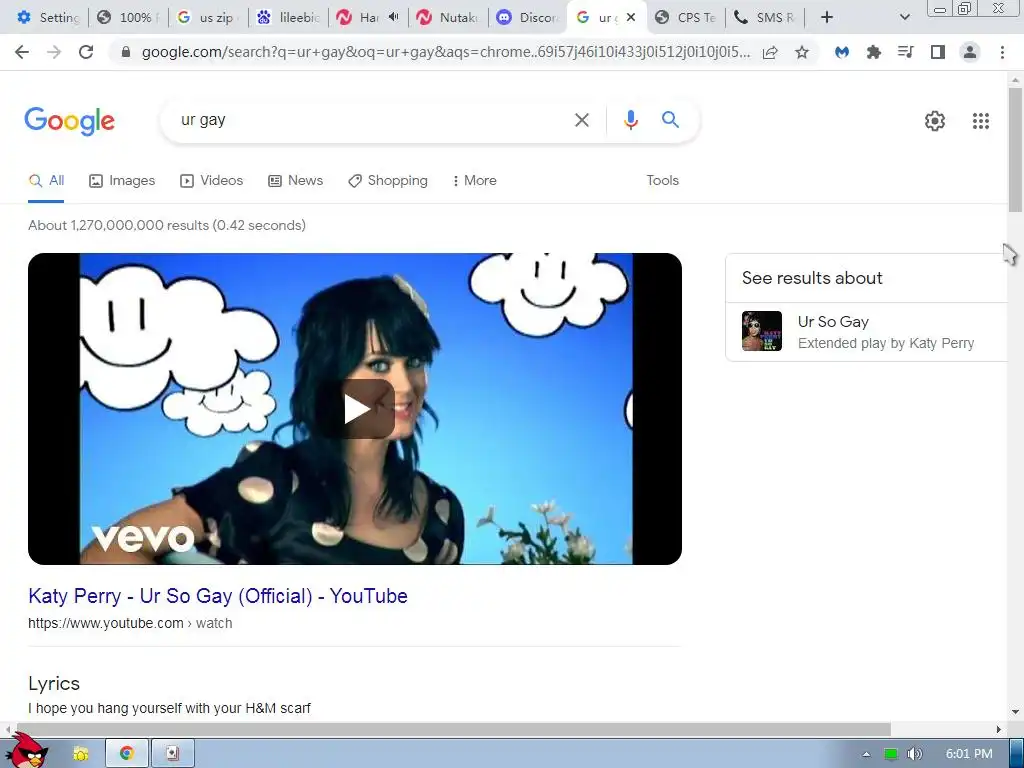The image size is (1024, 768).
Task: Click the Ur So Gay album thumbnail
Action: [x=761, y=331]
